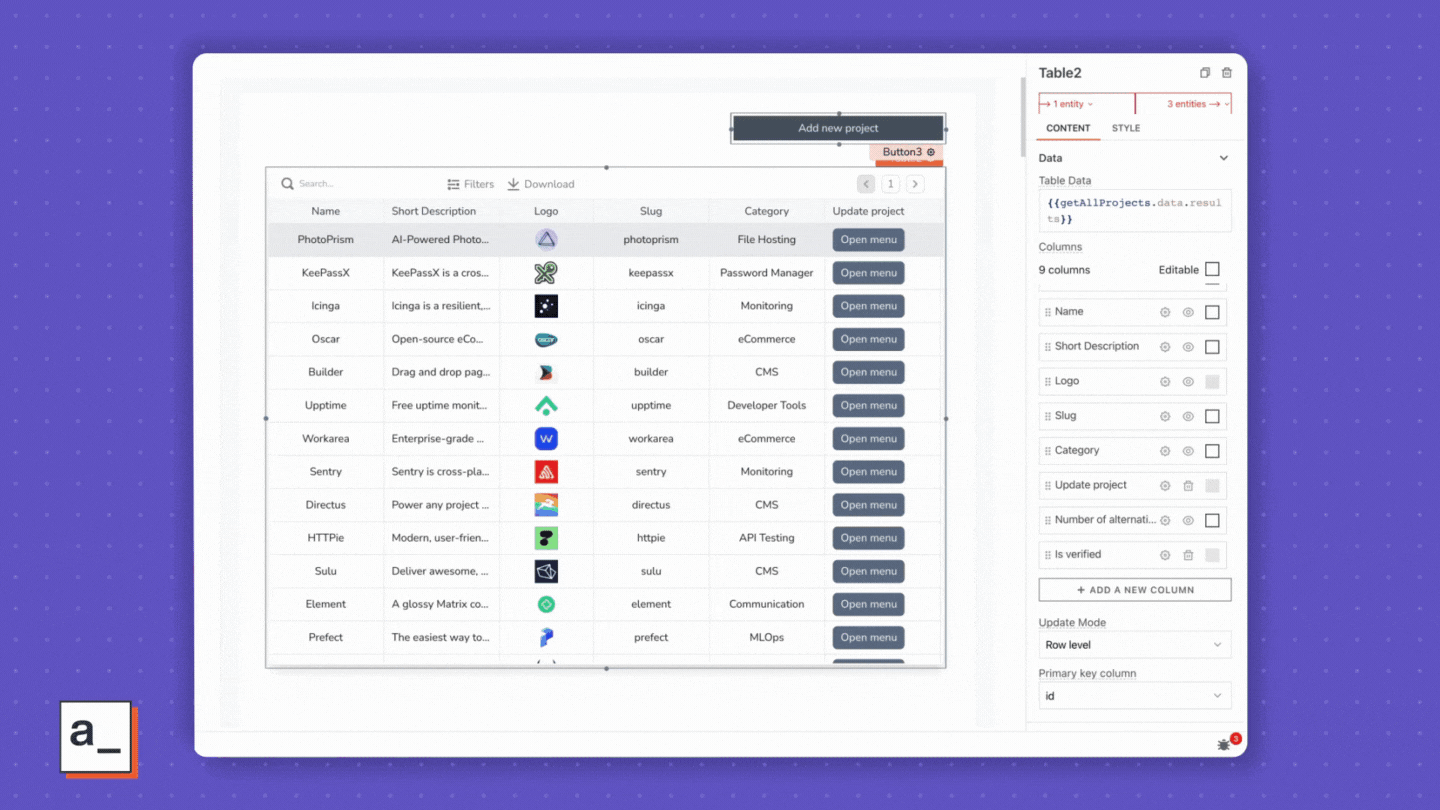The height and width of the screenshot is (810, 1440).
Task: Open settings gear for Name column
Action: (1165, 313)
